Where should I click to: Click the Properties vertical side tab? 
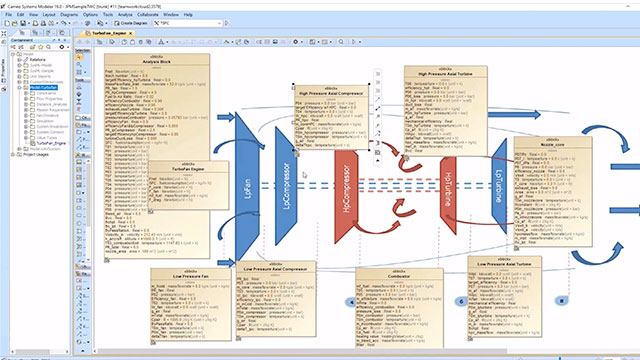pos(3,67)
